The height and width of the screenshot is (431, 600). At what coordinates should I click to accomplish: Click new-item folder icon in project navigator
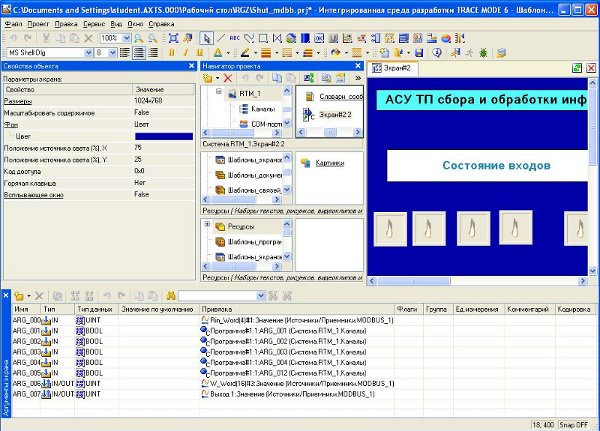point(208,78)
